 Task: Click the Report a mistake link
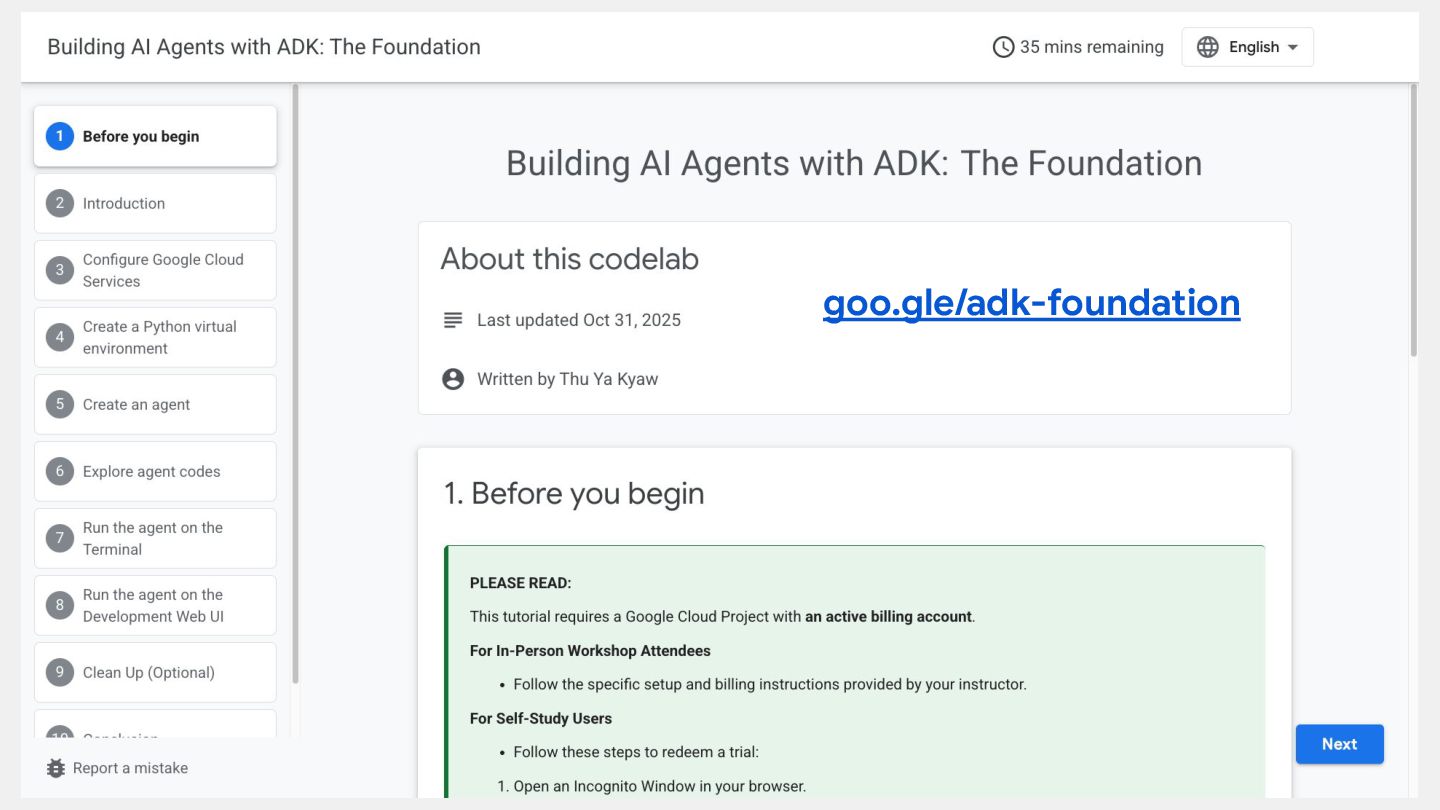point(130,768)
